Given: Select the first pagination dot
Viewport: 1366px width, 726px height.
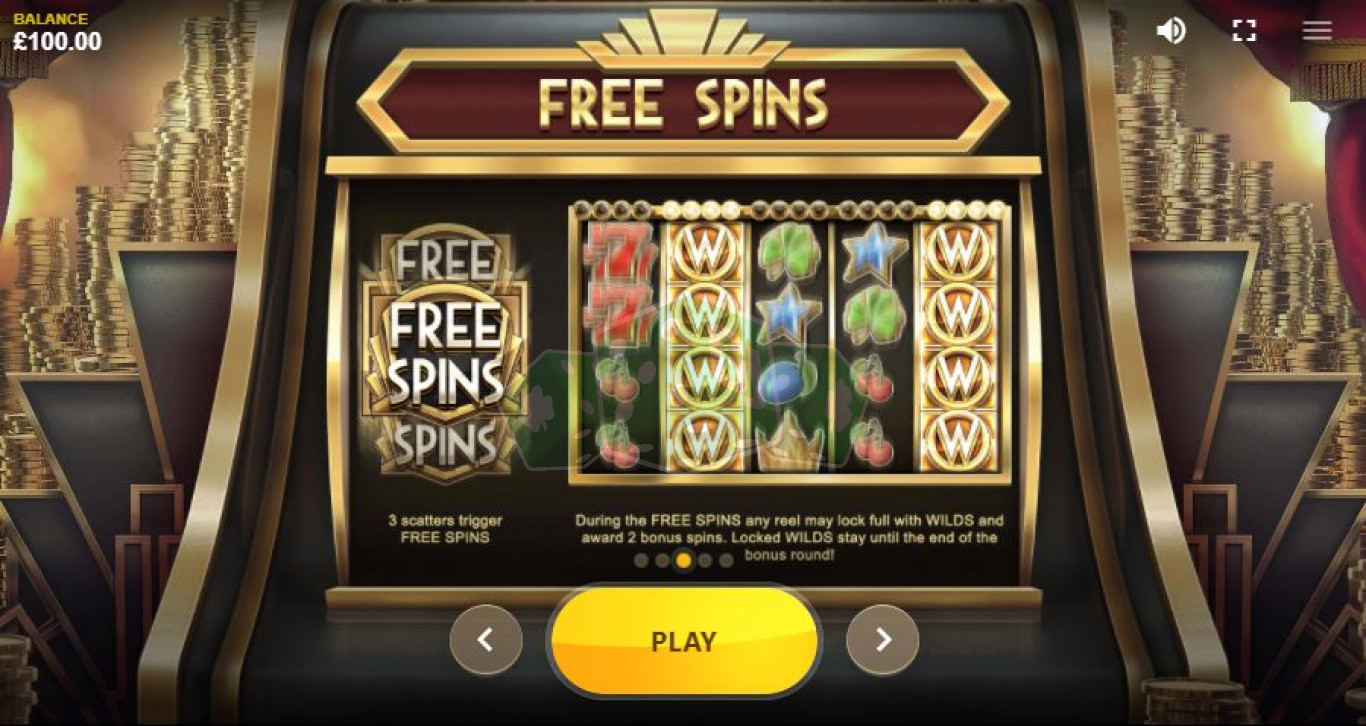Looking at the screenshot, I should click(x=641, y=560).
